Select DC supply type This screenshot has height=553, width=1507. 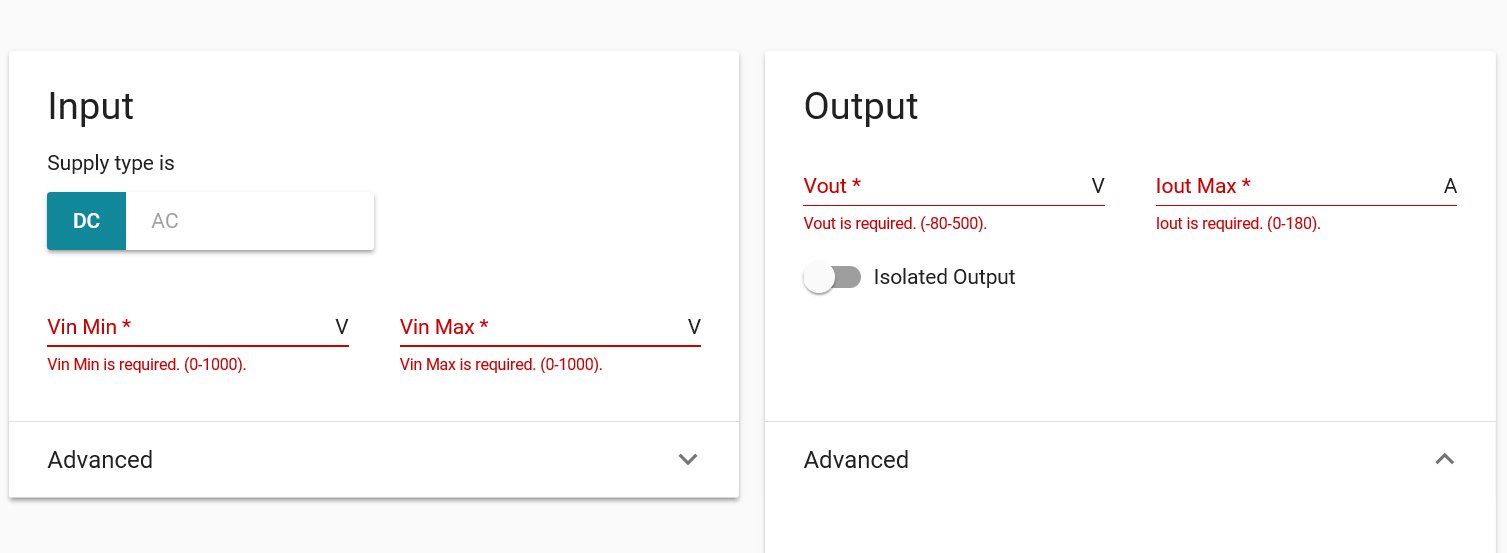click(x=87, y=221)
